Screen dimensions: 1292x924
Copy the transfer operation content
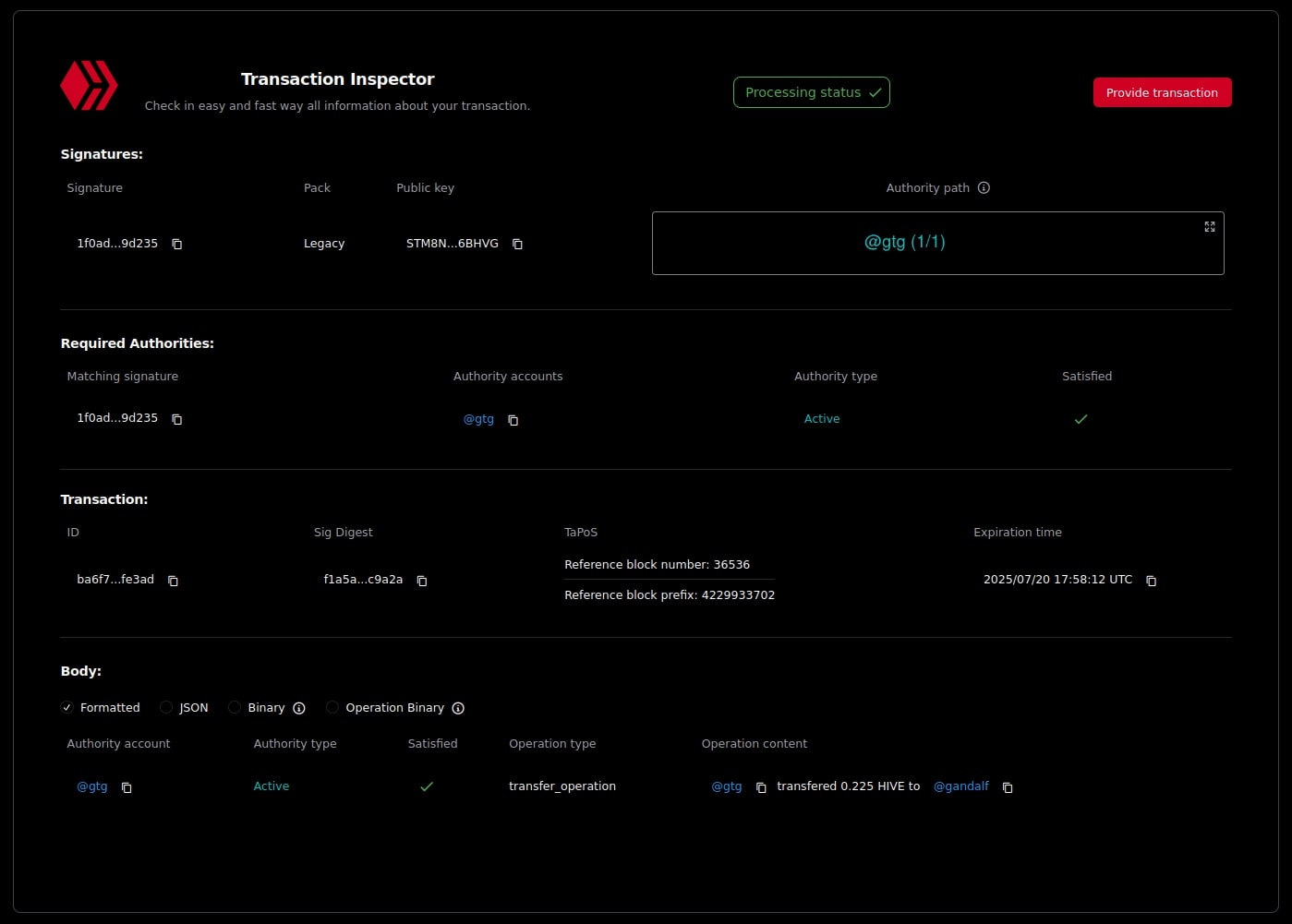pyautogui.click(x=1007, y=787)
